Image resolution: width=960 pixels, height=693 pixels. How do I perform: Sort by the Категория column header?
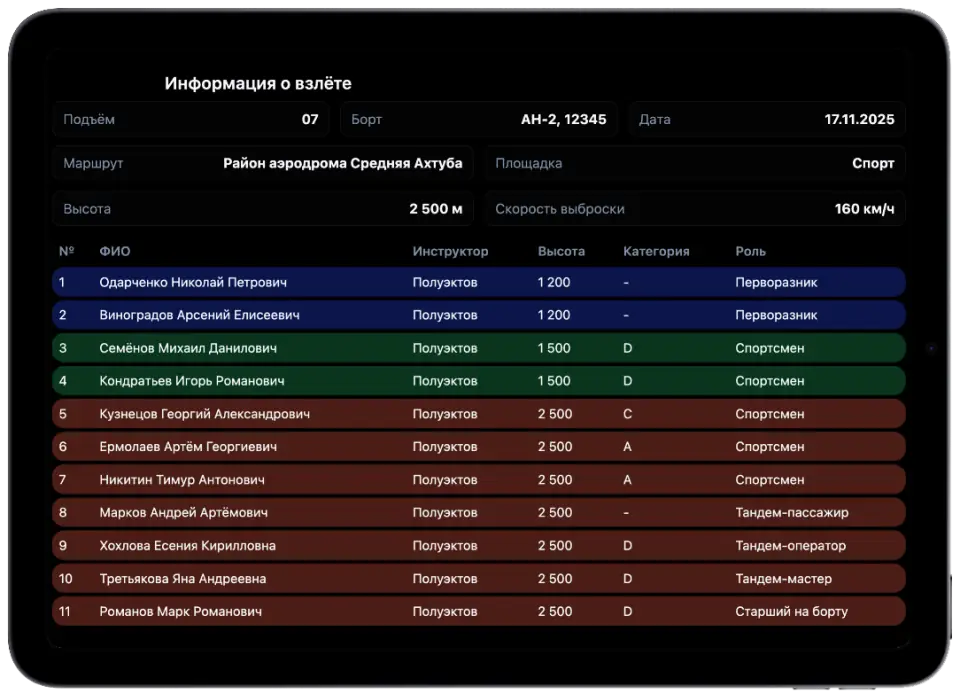coord(656,251)
